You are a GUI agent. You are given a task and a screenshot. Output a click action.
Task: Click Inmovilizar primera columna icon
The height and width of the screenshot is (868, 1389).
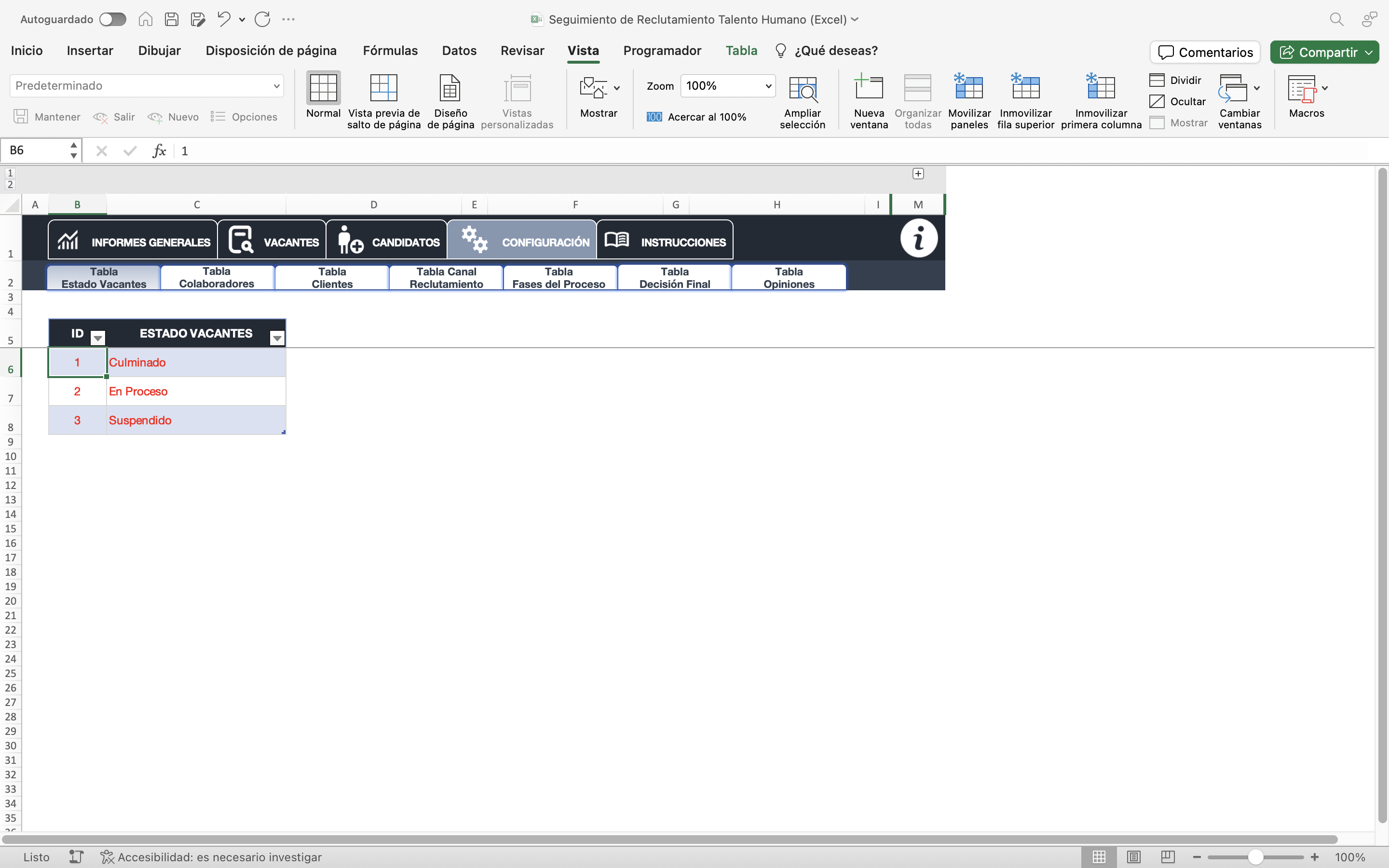click(x=1100, y=88)
